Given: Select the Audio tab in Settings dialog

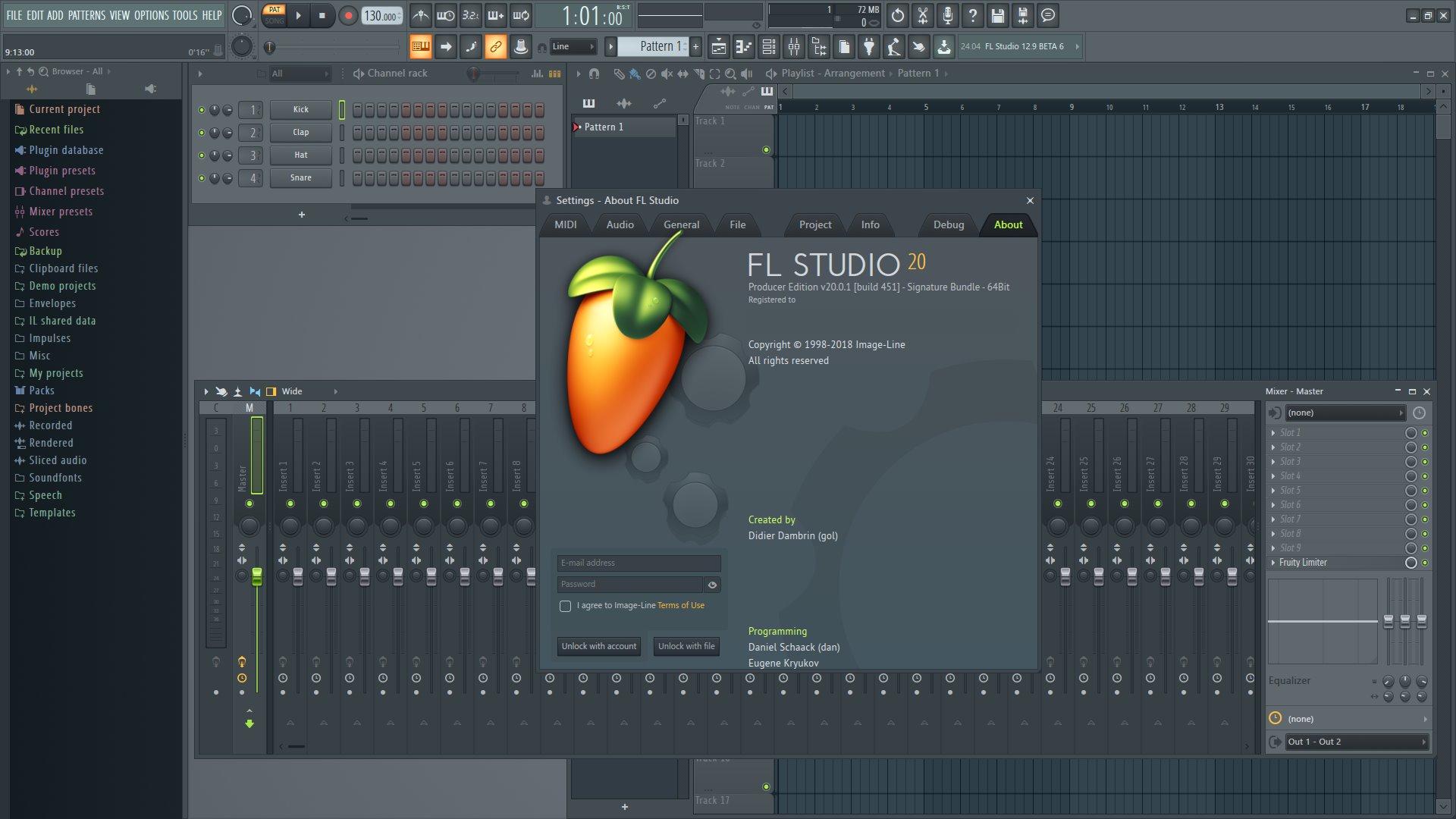Looking at the screenshot, I should point(620,224).
